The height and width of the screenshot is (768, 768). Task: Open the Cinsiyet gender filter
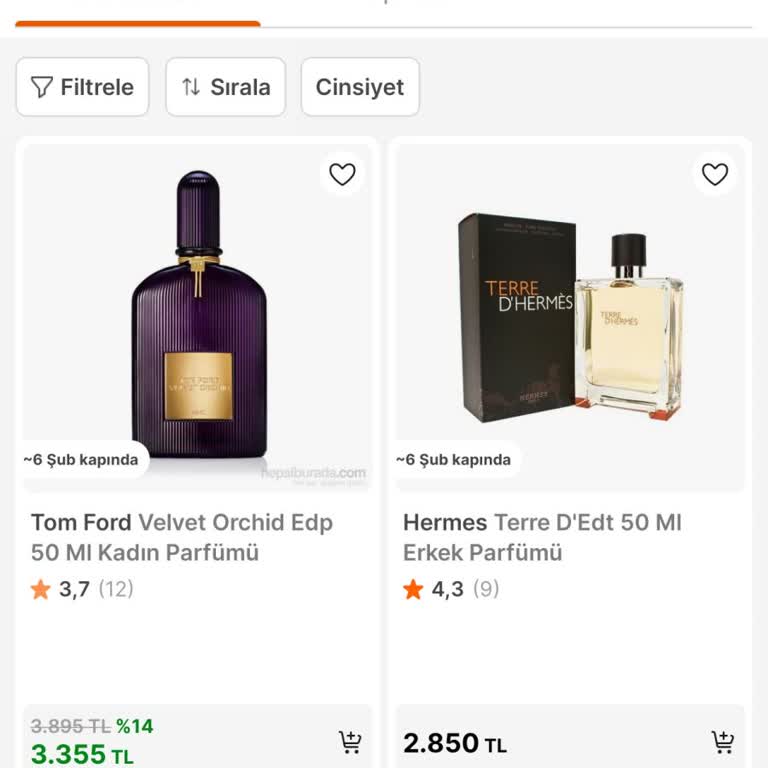tap(360, 87)
